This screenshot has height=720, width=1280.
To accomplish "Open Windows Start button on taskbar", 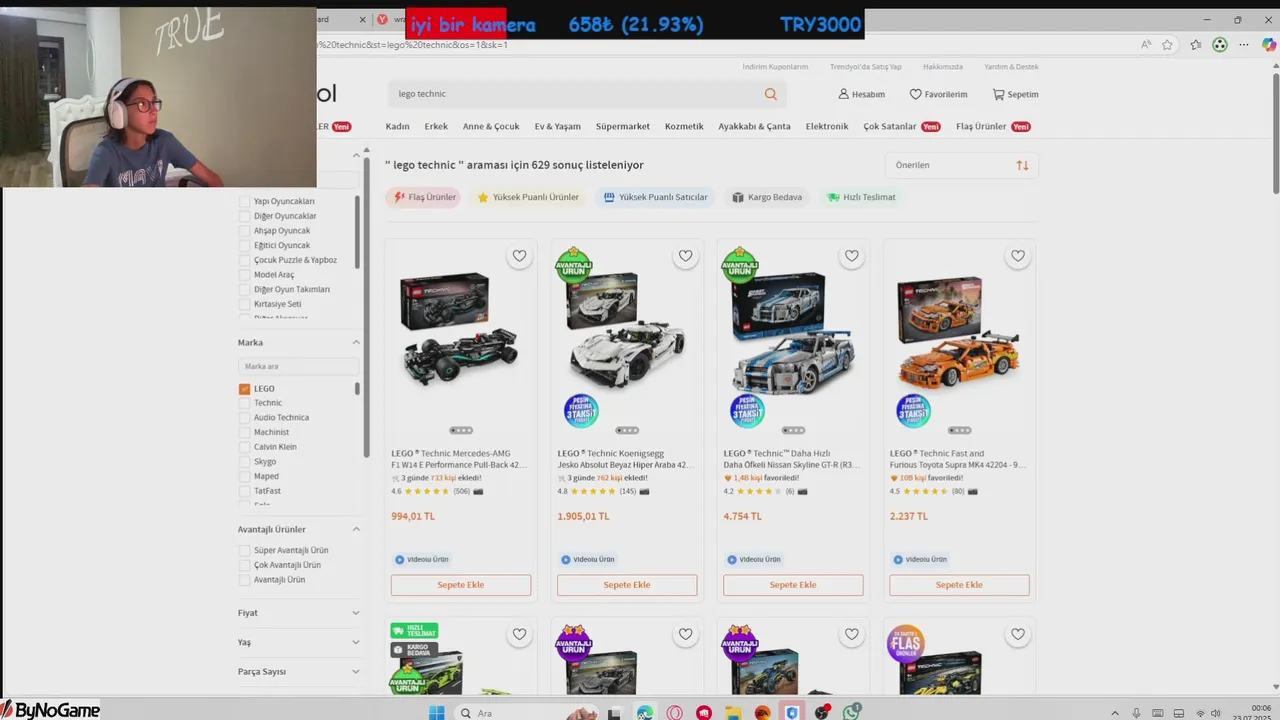I will (437, 713).
